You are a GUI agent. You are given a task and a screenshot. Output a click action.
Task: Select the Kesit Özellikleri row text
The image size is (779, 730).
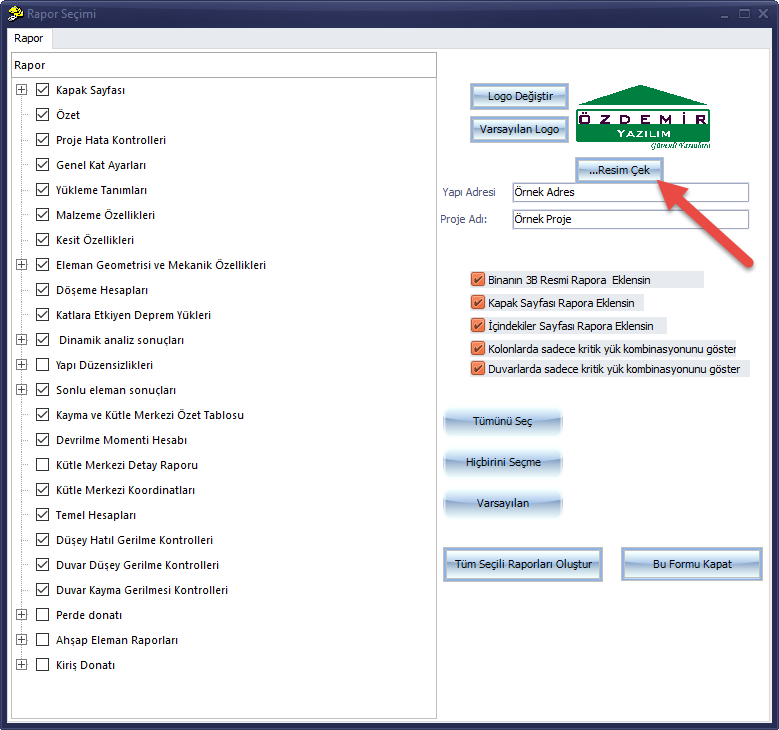click(x=95, y=240)
